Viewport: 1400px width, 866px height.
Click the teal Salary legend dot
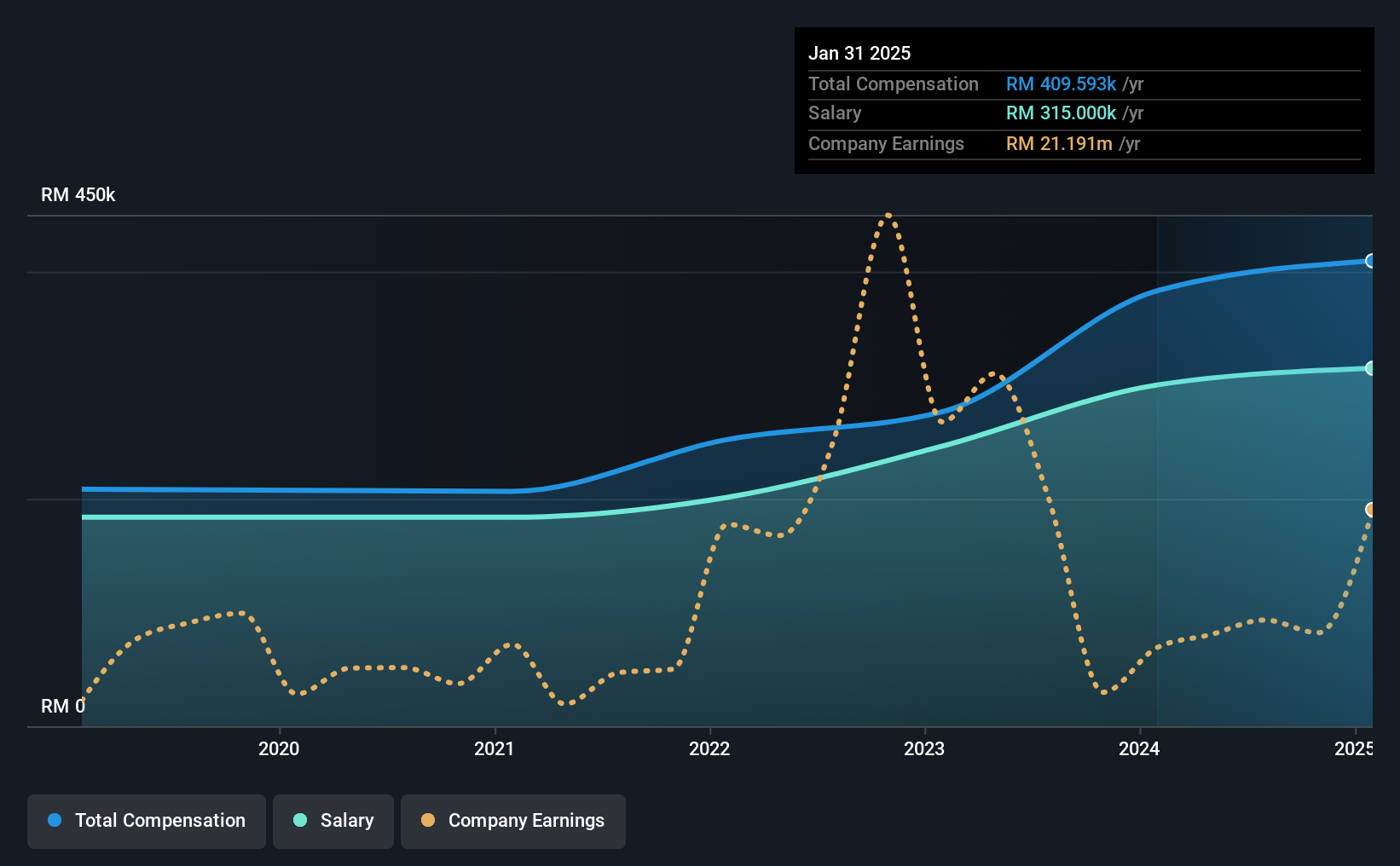click(300, 820)
